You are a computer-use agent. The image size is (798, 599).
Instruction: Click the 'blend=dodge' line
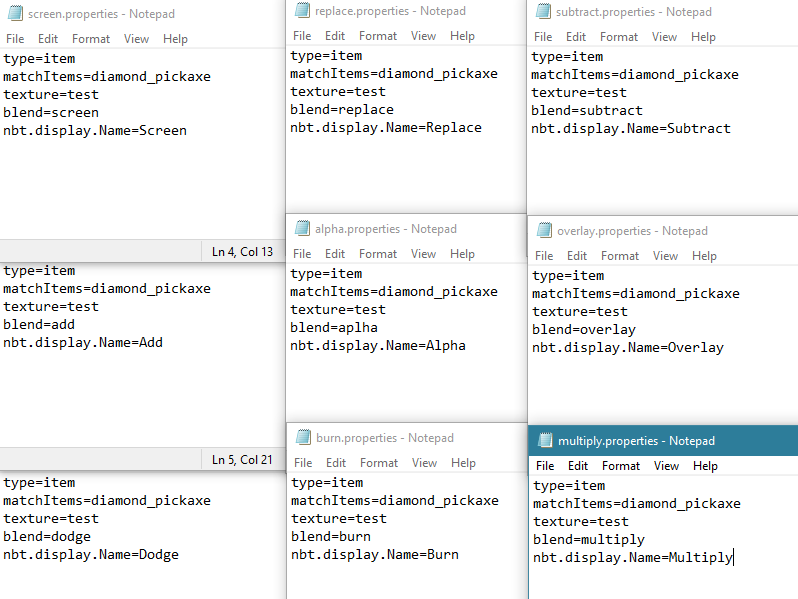pyautogui.click(x=47, y=536)
